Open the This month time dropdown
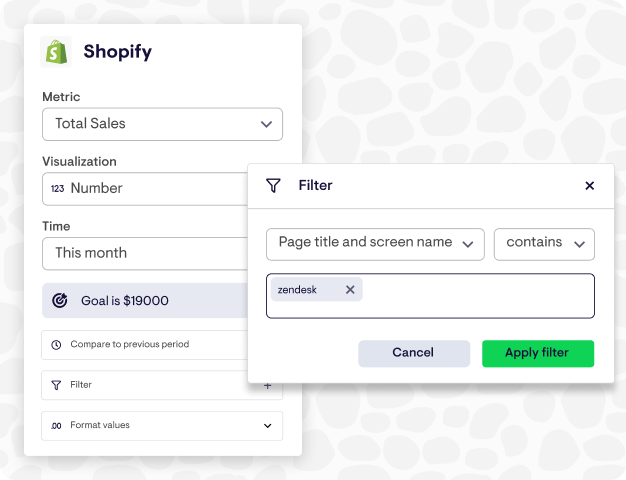 (x=145, y=254)
